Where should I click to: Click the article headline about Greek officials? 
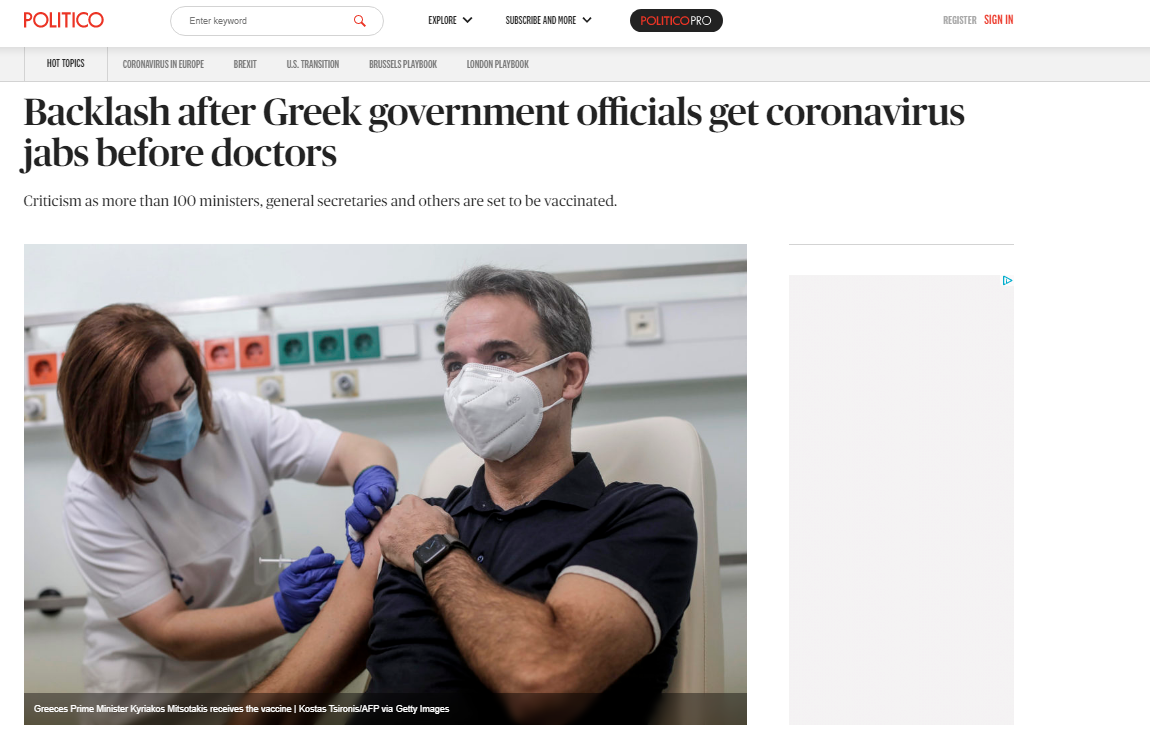point(493,133)
